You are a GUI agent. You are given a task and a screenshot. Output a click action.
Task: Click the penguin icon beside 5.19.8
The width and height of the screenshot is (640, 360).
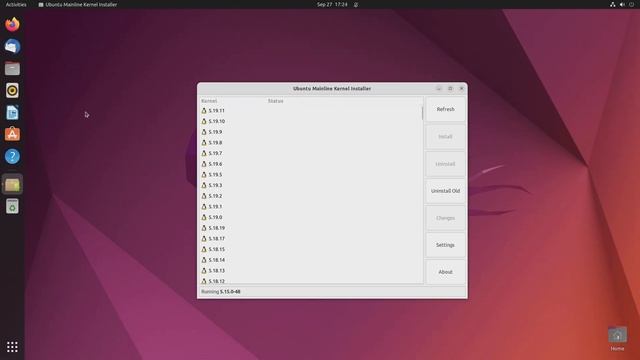pos(204,142)
